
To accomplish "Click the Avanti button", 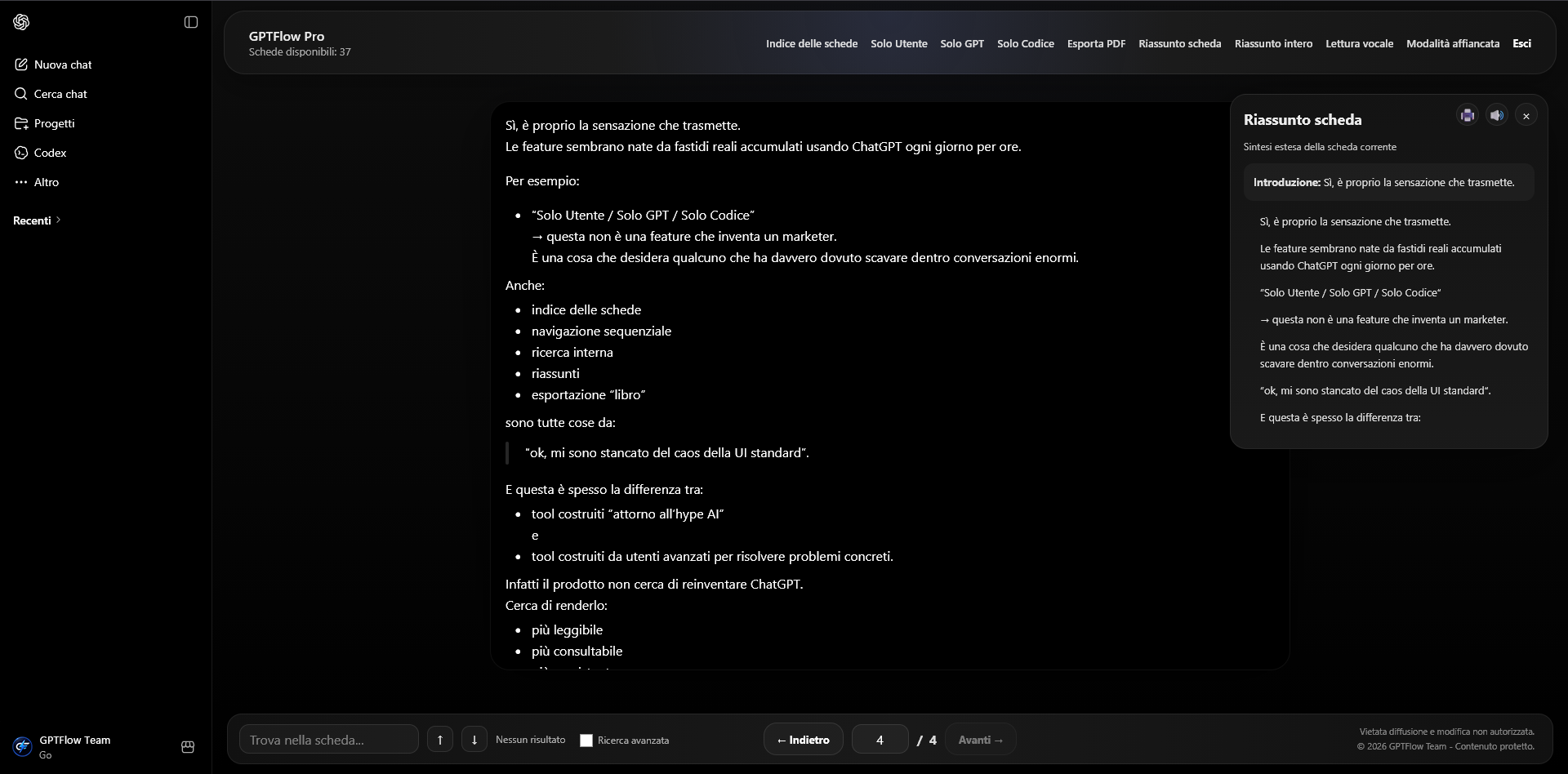I will tap(981, 740).
